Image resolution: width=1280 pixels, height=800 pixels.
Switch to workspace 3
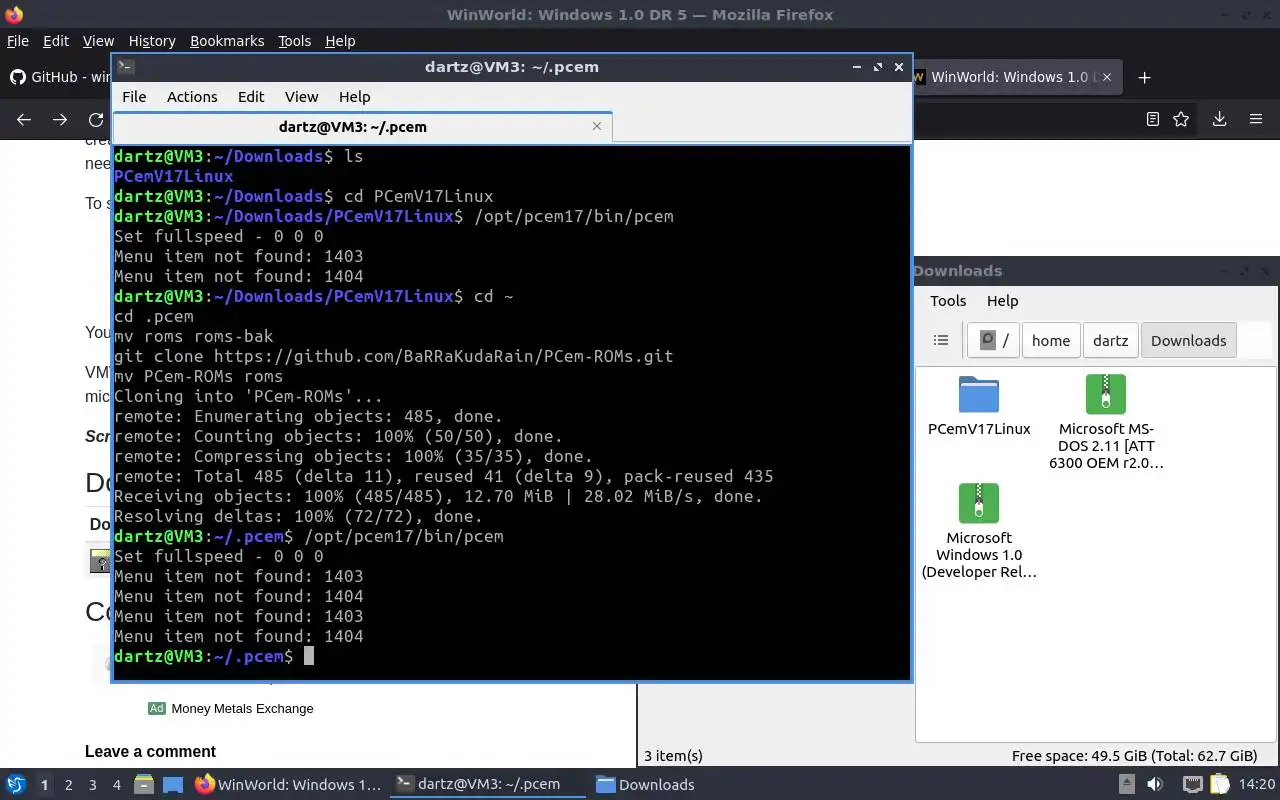(x=92, y=785)
